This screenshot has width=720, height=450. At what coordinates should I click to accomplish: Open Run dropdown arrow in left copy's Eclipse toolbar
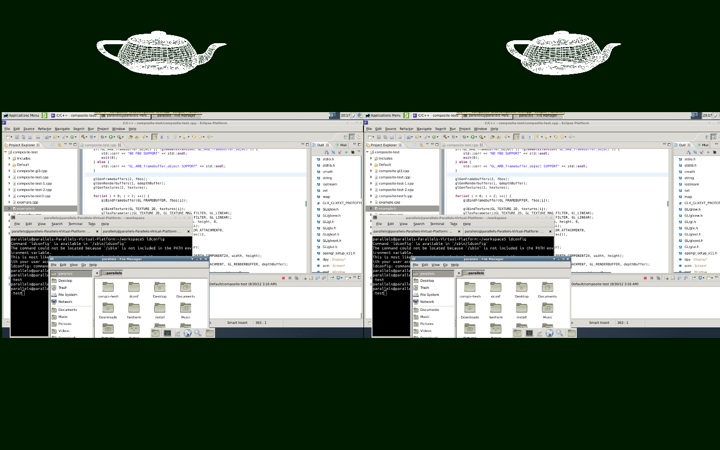[x=114, y=137]
